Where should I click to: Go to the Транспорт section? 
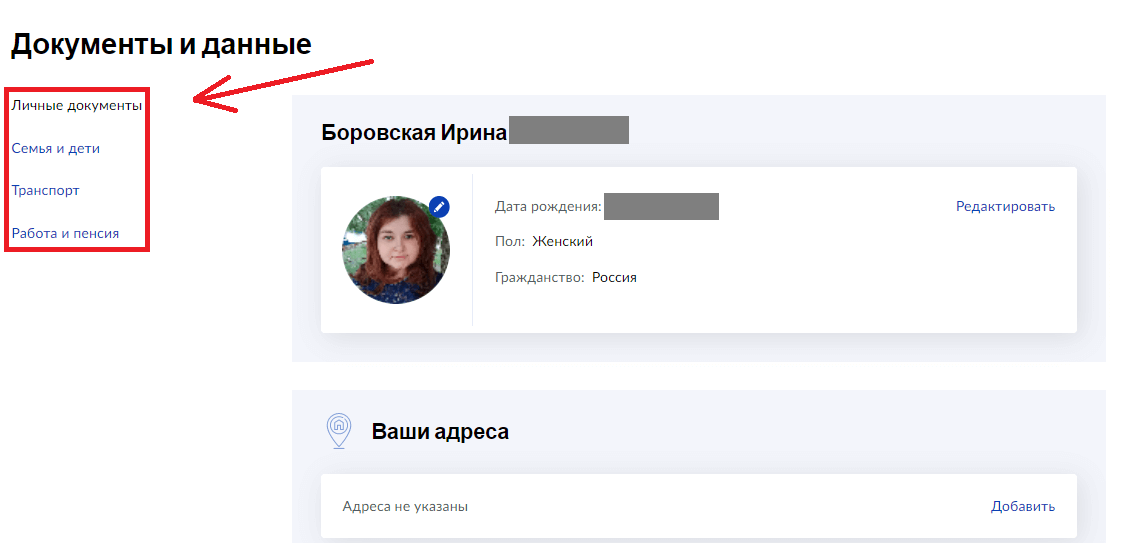[x=45, y=190]
